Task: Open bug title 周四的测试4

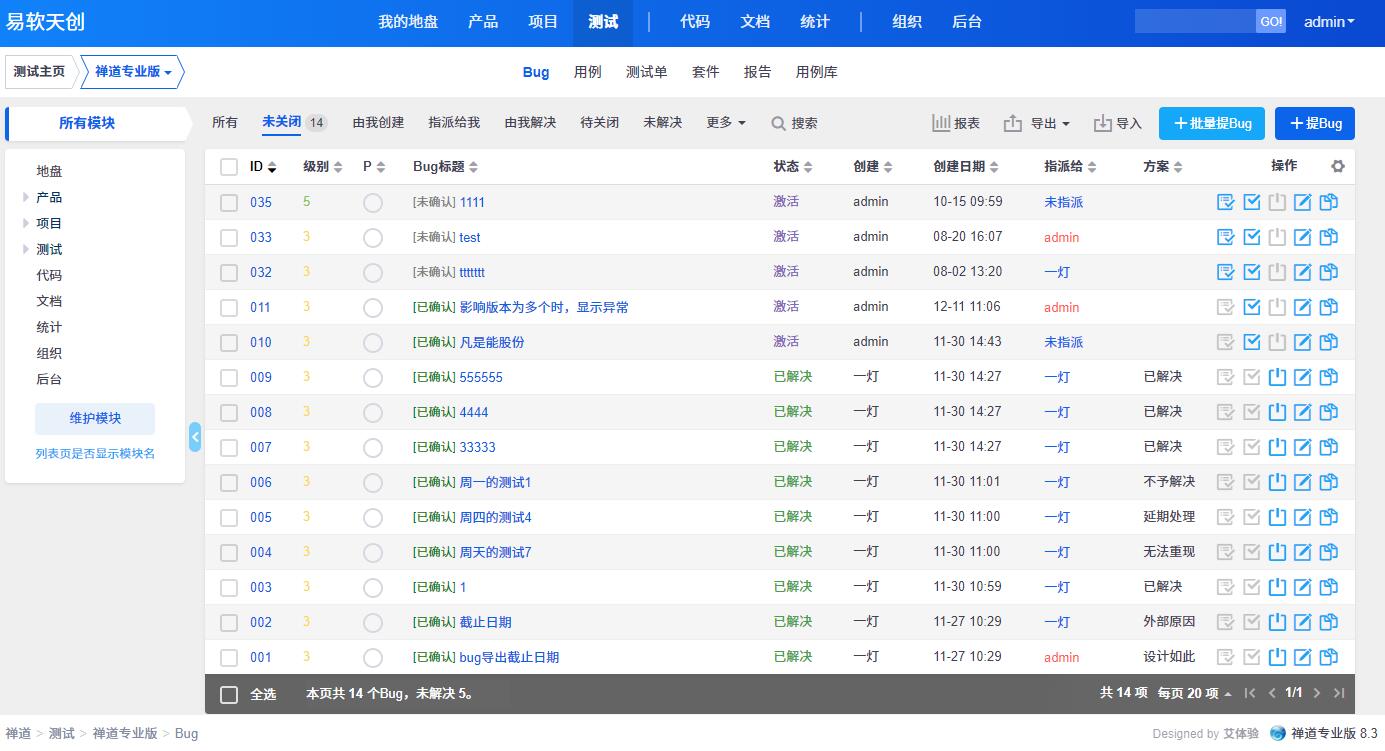Action: pyautogui.click(x=495, y=517)
